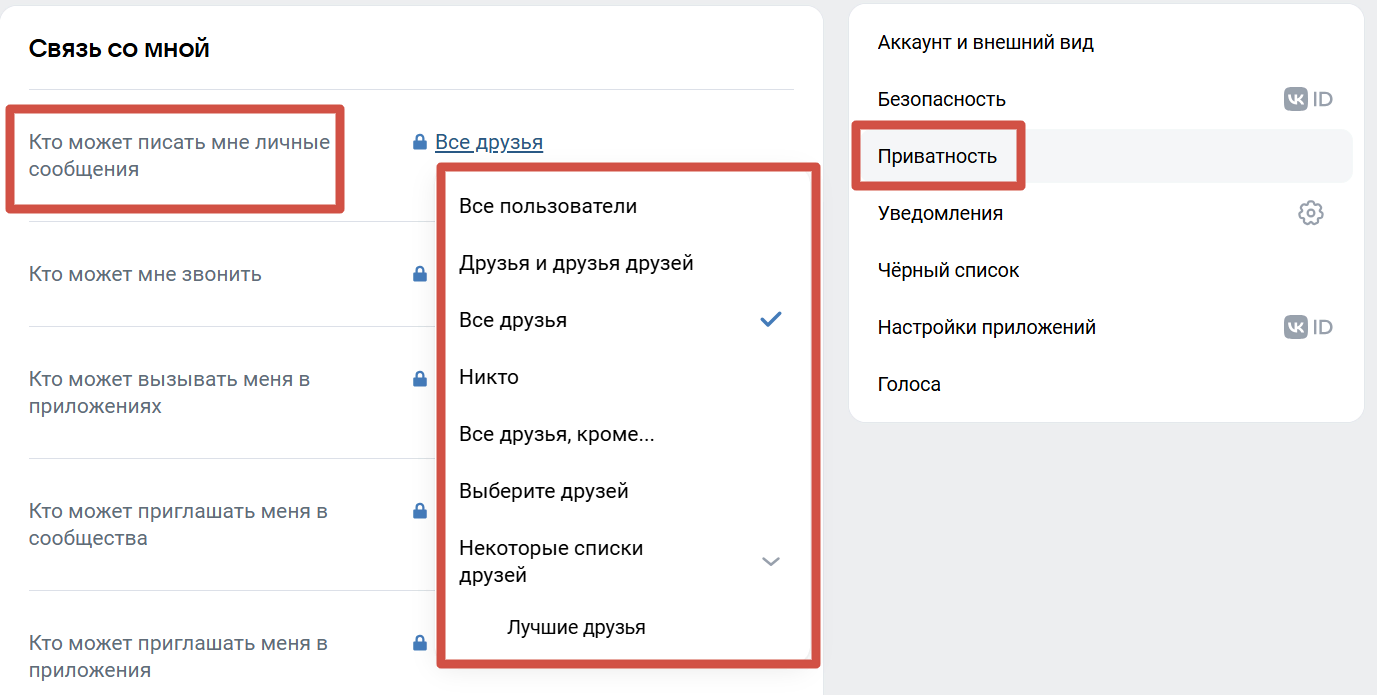Click lock icon in 'Кто может вызывать меня' row
The height and width of the screenshot is (695, 1377).
click(x=420, y=379)
